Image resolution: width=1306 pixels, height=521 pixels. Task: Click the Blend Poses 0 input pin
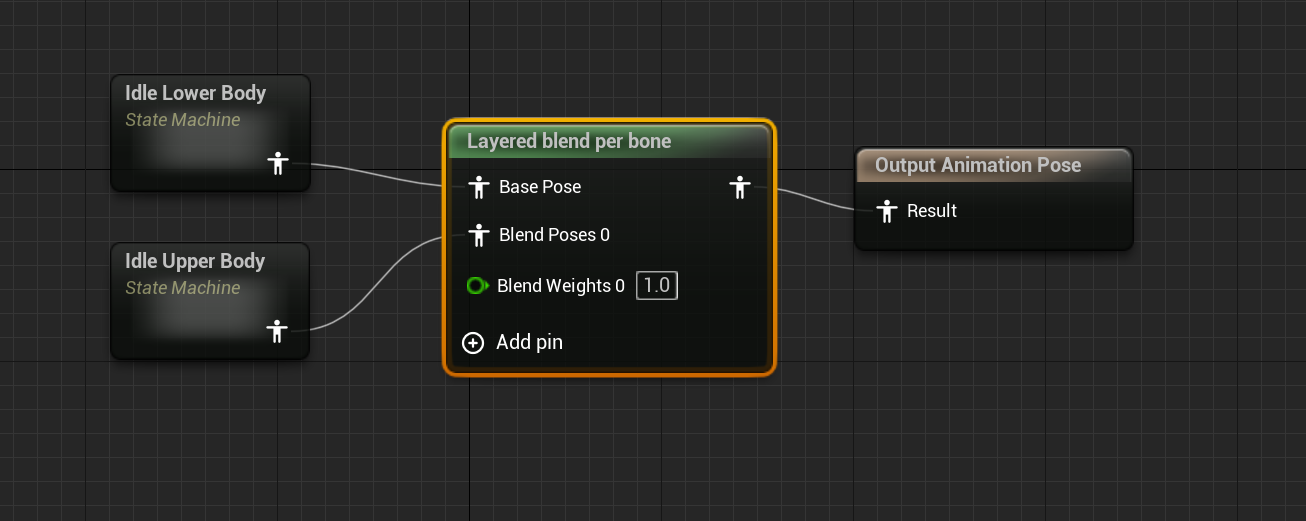(x=479, y=235)
